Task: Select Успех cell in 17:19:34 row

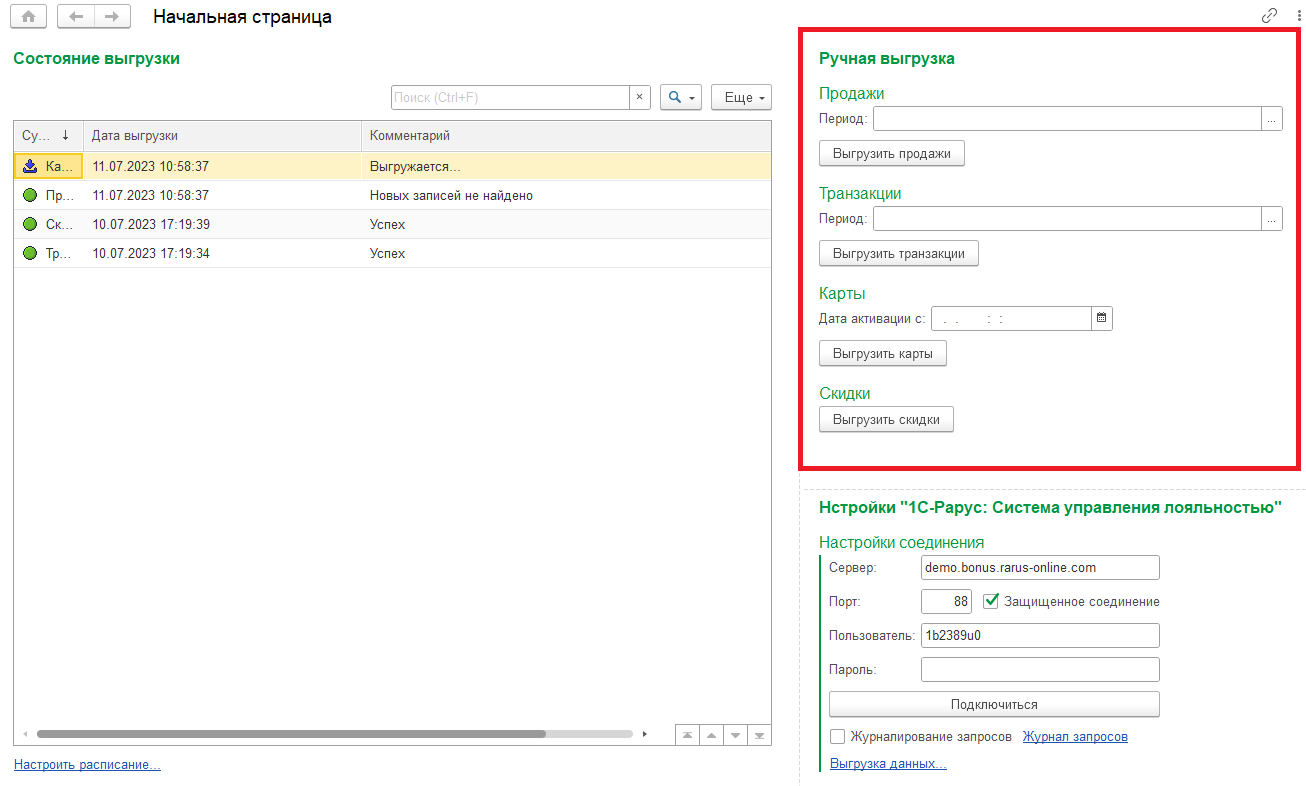Action: tap(566, 253)
